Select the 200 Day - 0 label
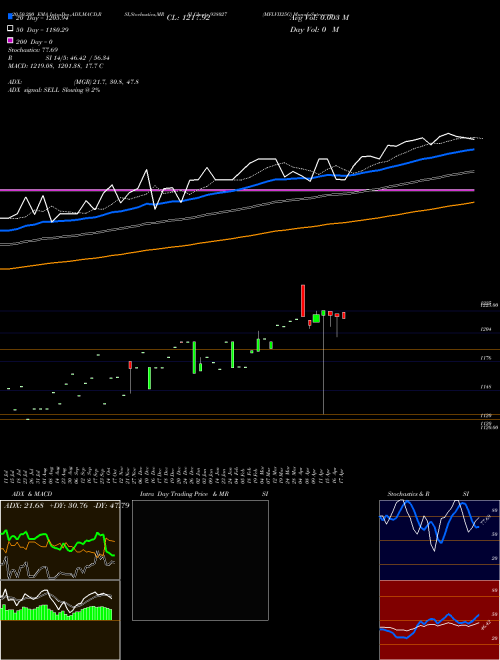This screenshot has height=660, width=500. (x=34, y=42)
